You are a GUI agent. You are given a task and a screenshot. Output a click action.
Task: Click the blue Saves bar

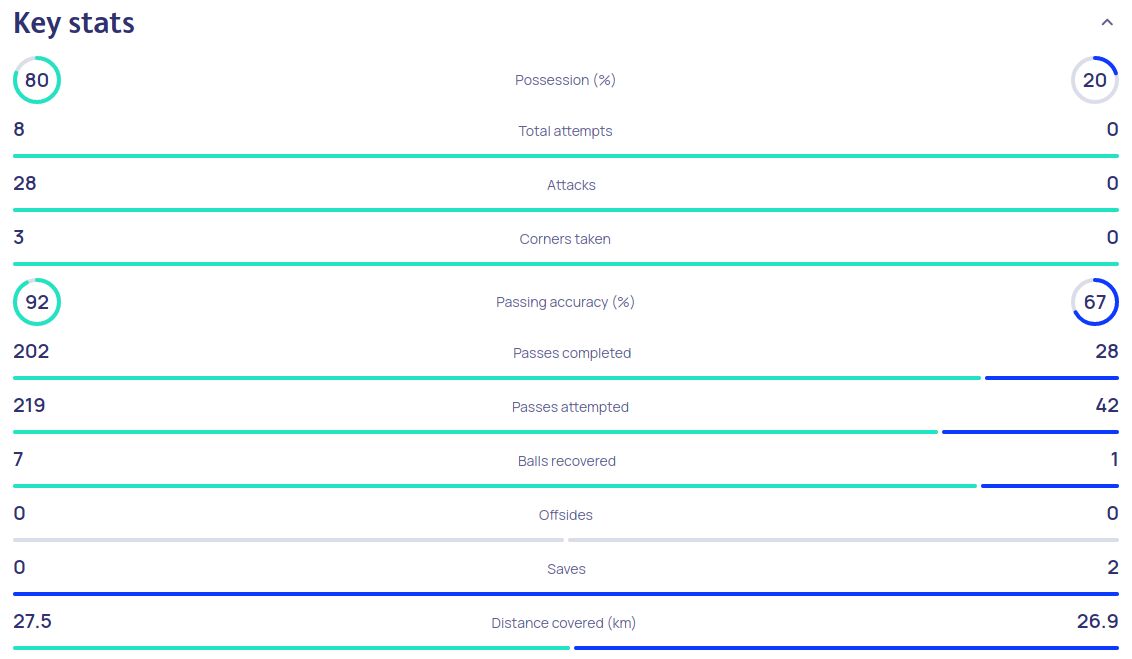565,594
